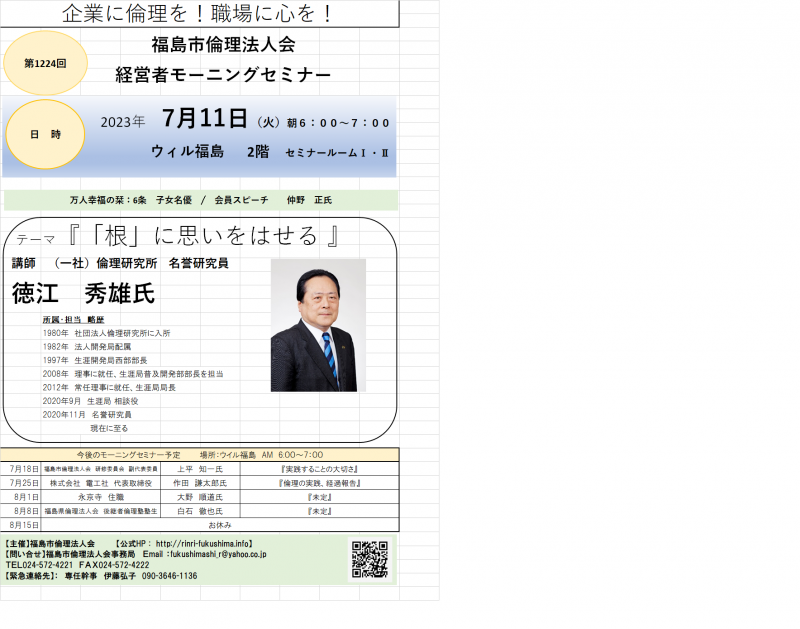Click the QR code image
The width and height of the screenshot is (800, 629).
click(369, 560)
